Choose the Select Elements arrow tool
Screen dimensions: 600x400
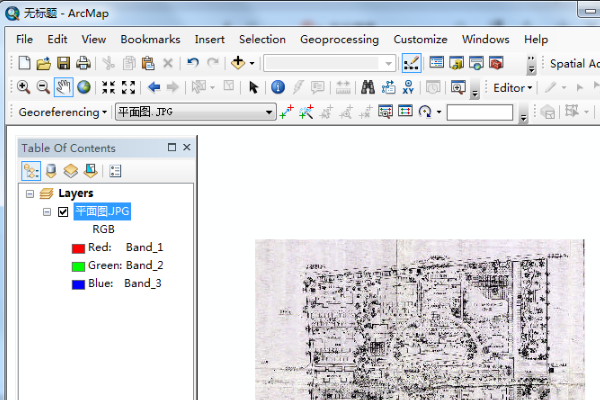(x=253, y=87)
